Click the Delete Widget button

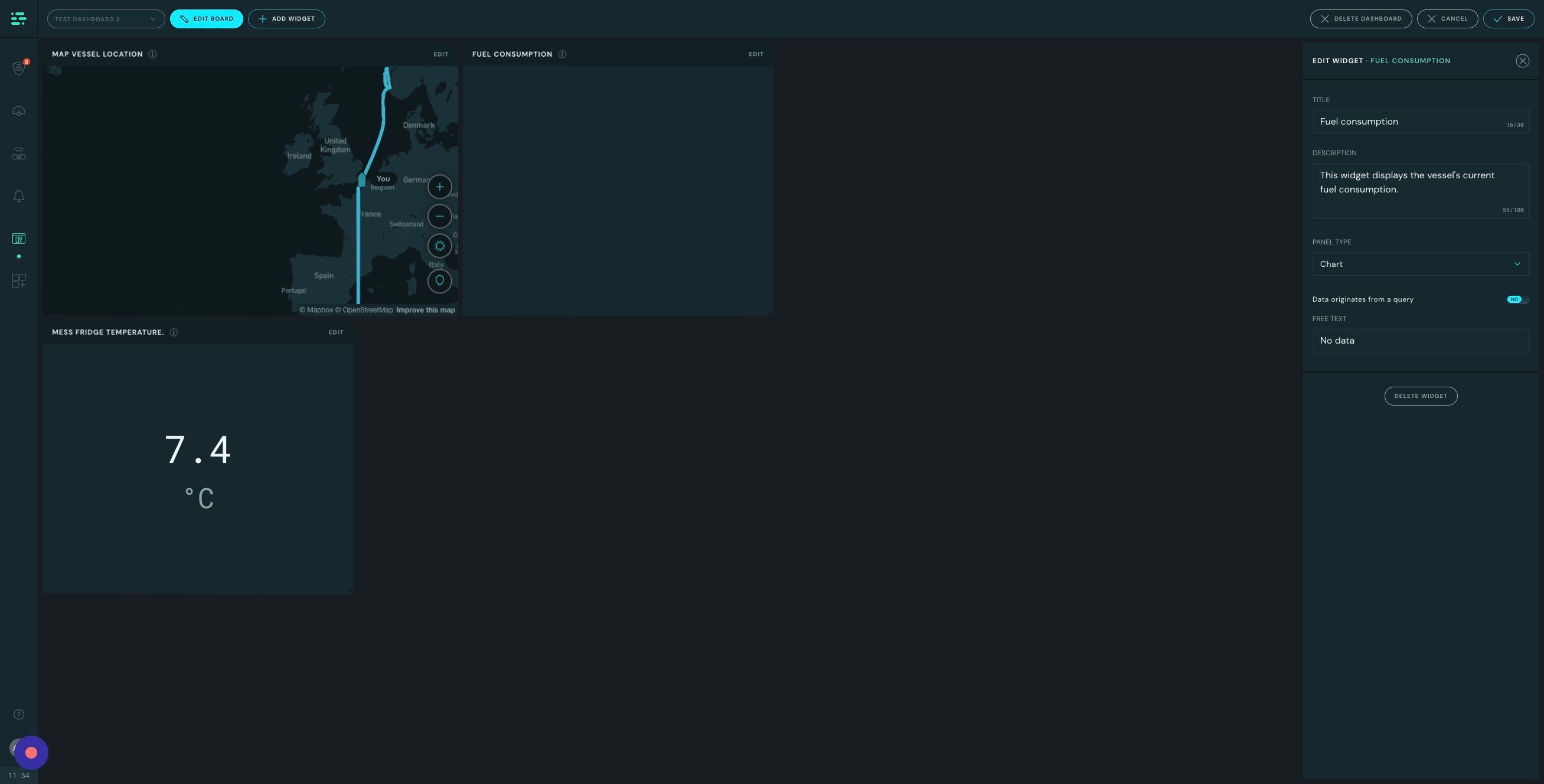click(x=1420, y=396)
